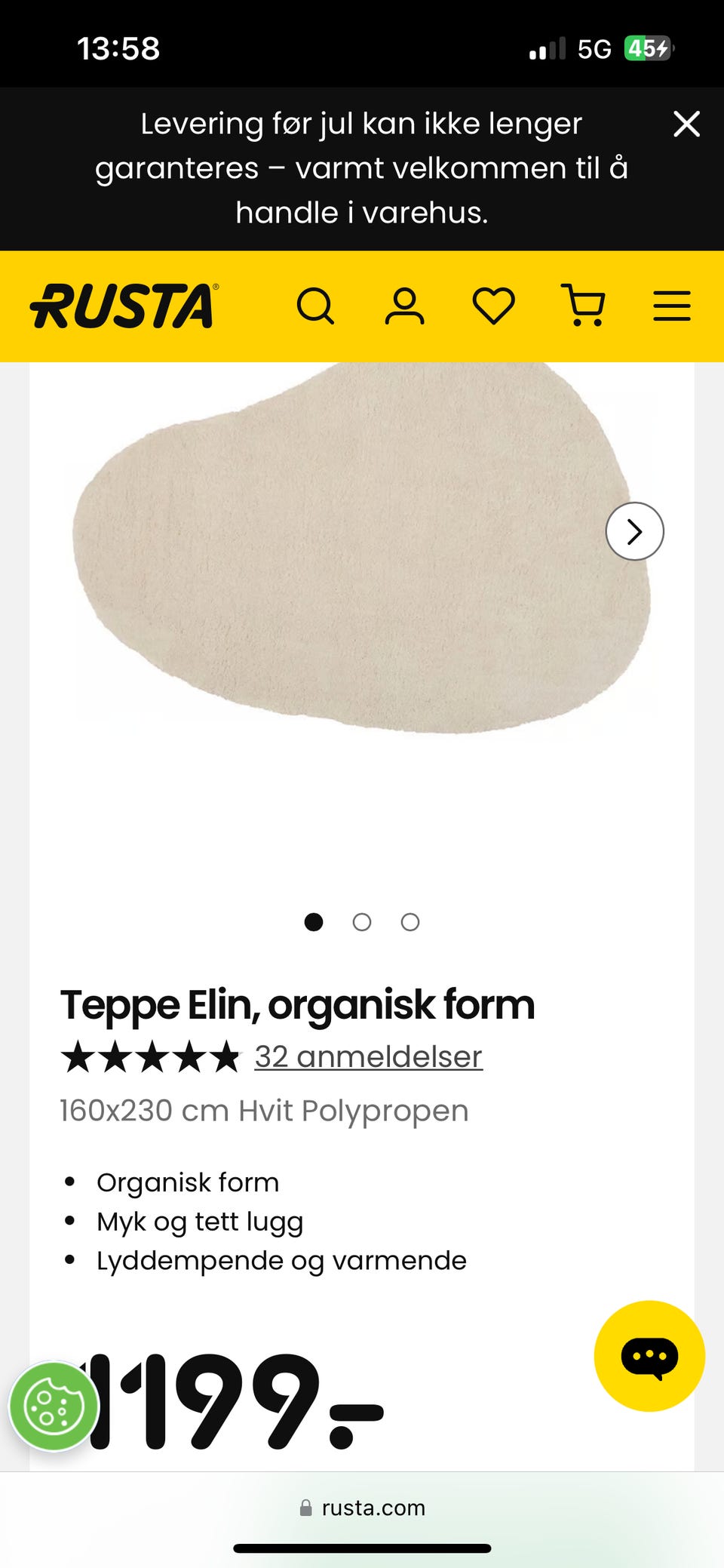The image size is (724, 1568).
Task: Open the wishlist heart icon
Action: [x=494, y=306]
